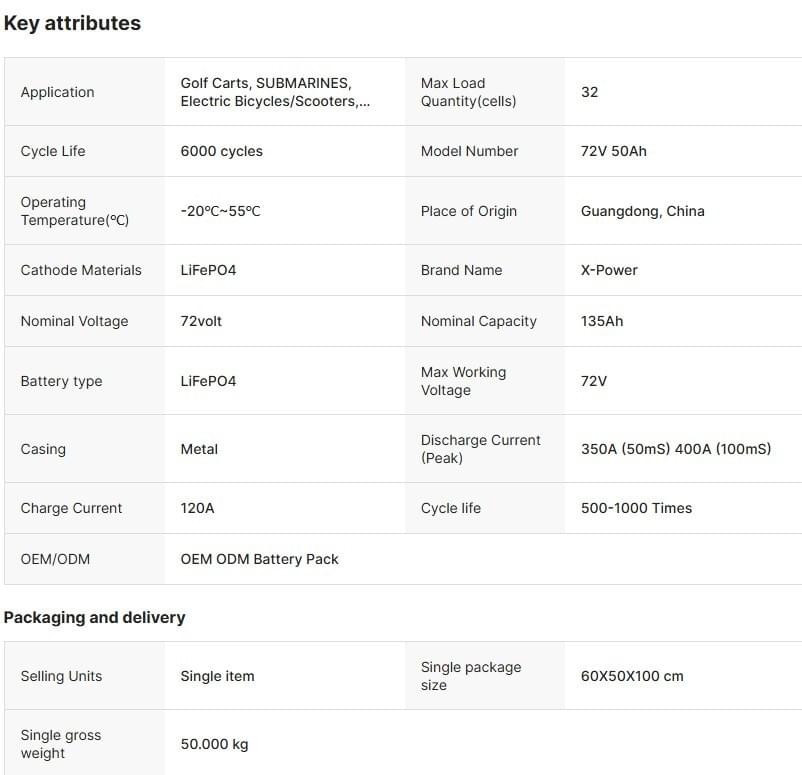This screenshot has width=802, height=775.
Task: Click the Guangdong, China origin value
Action: pyautogui.click(x=642, y=211)
